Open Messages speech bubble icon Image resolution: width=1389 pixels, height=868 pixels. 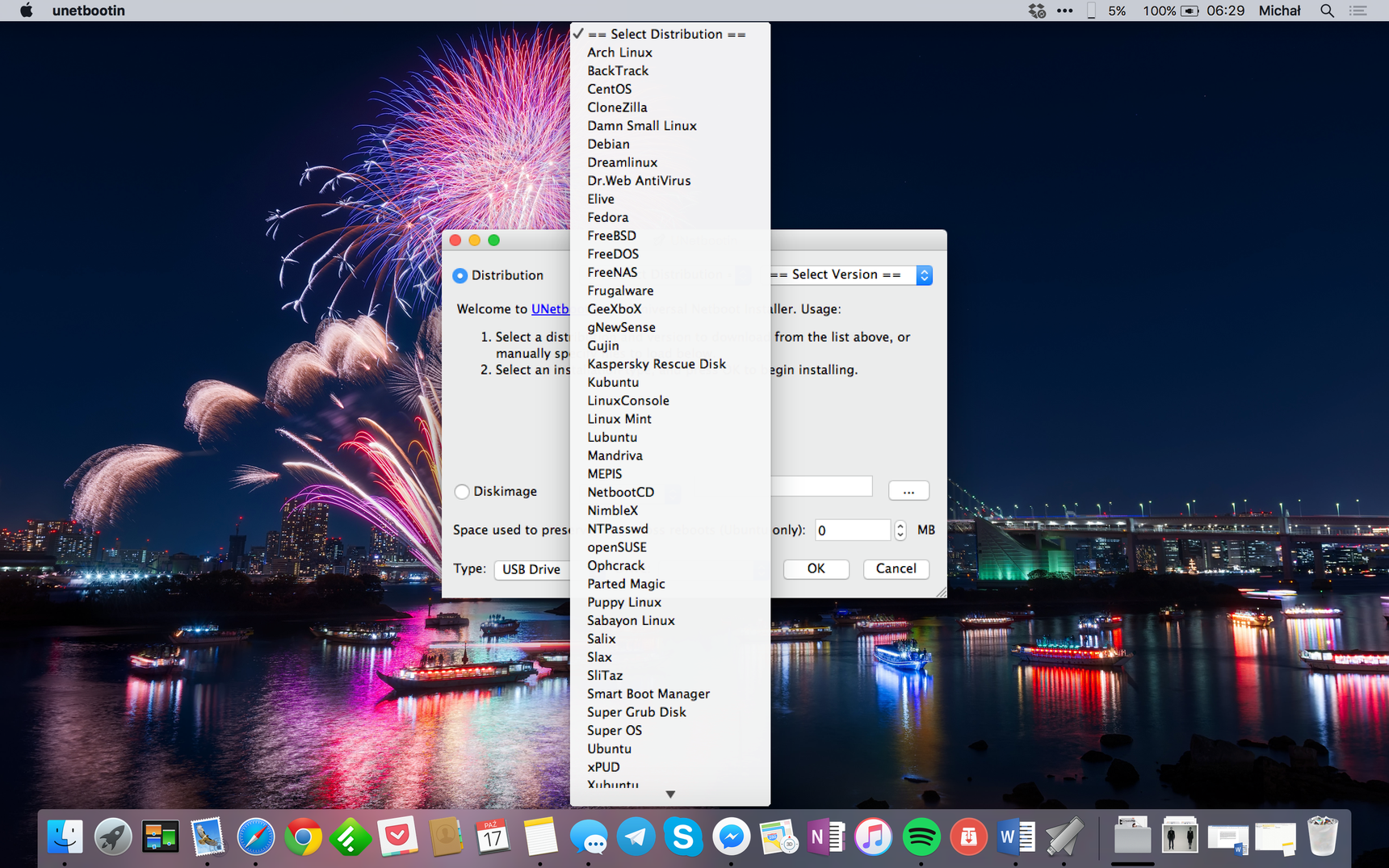point(588,837)
